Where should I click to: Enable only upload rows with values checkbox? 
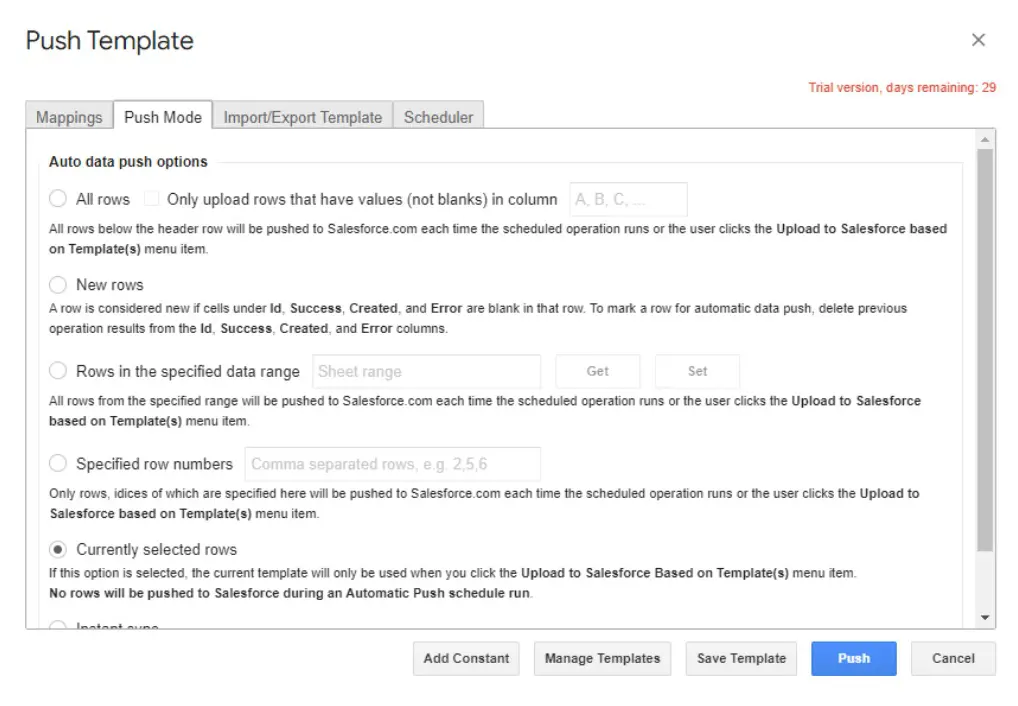152,199
